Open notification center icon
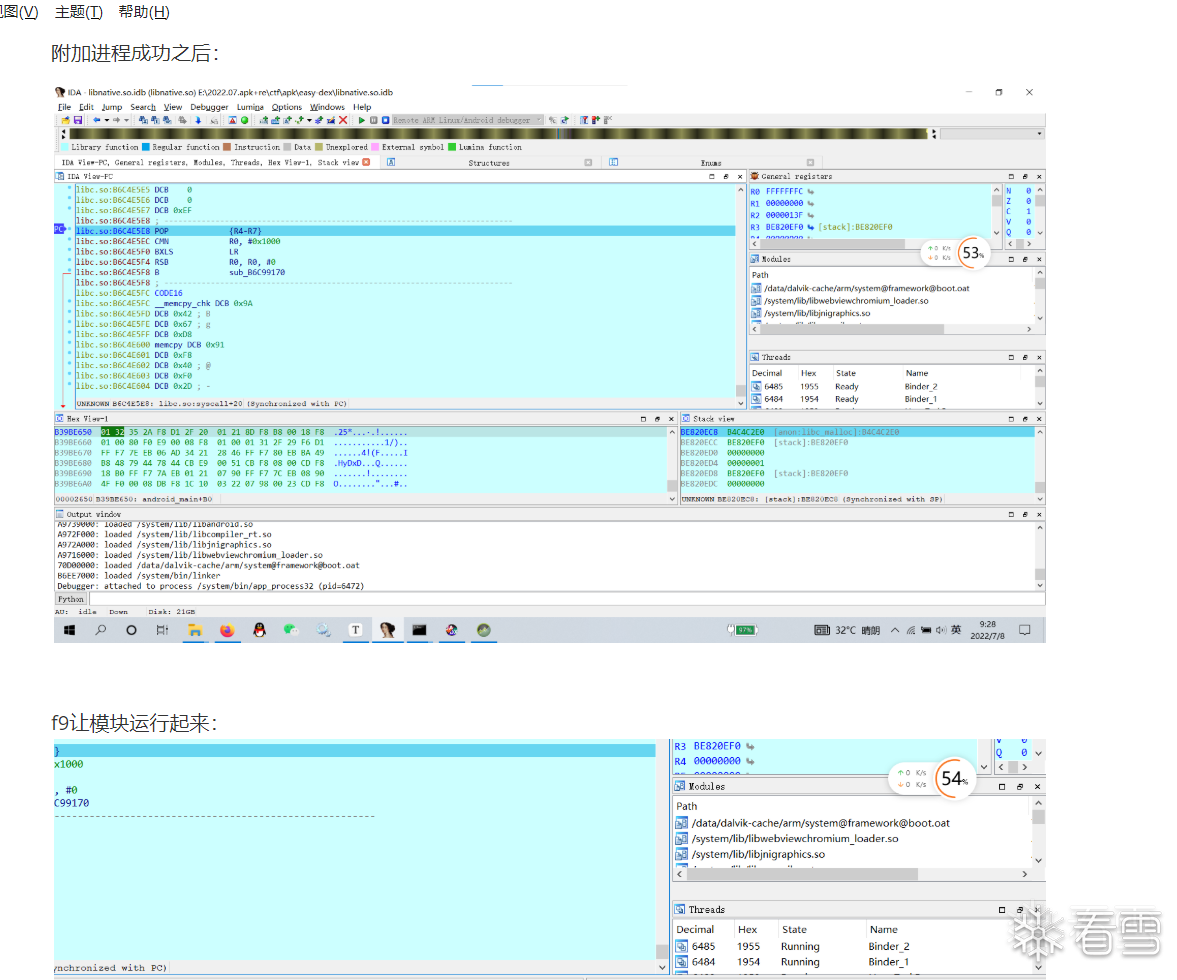 coord(1025,630)
